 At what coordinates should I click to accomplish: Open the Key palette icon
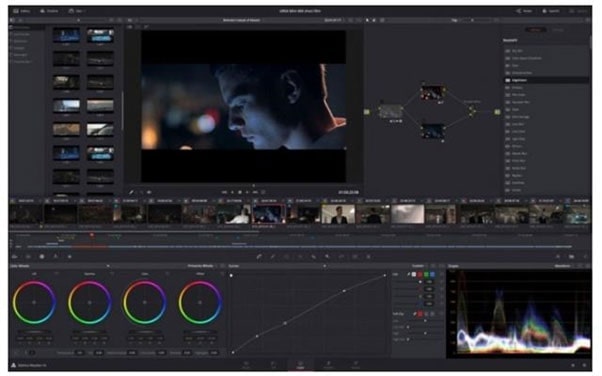327,256
